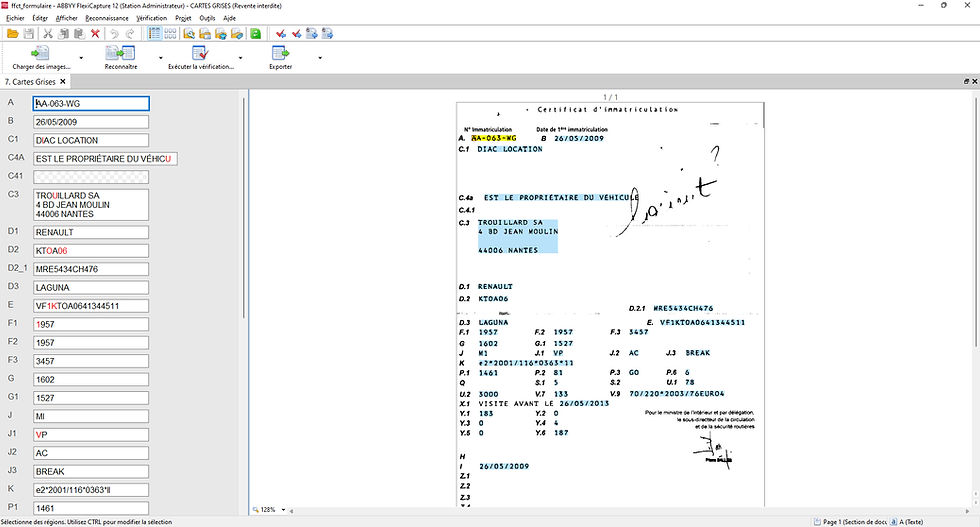Open the Aide menu

click(229, 18)
